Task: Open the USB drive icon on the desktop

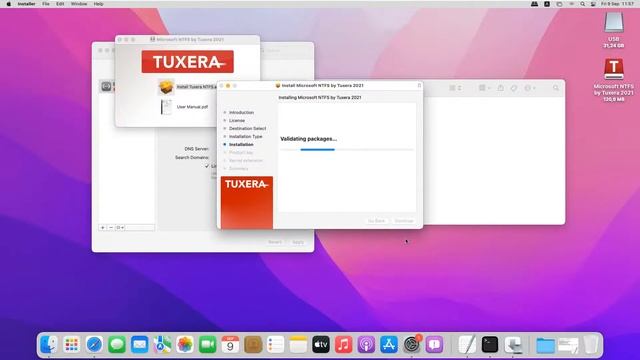Action: pyautogui.click(x=613, y=22)
